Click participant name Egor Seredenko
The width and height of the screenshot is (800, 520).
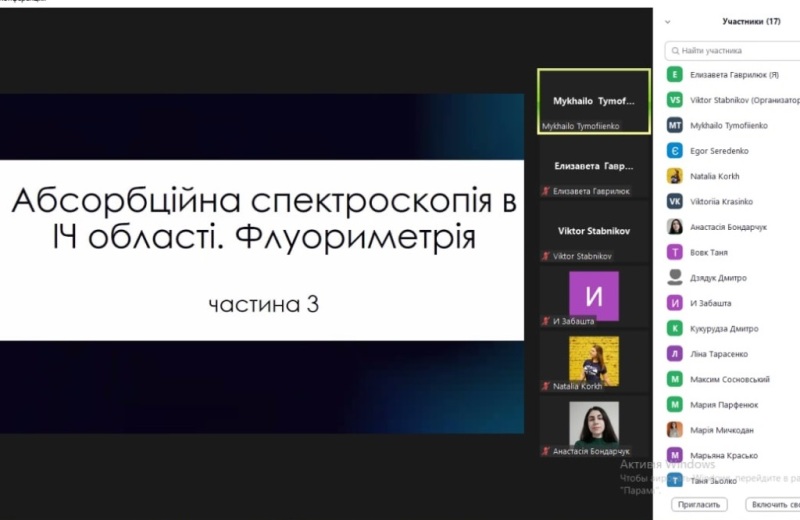point(719,151)
